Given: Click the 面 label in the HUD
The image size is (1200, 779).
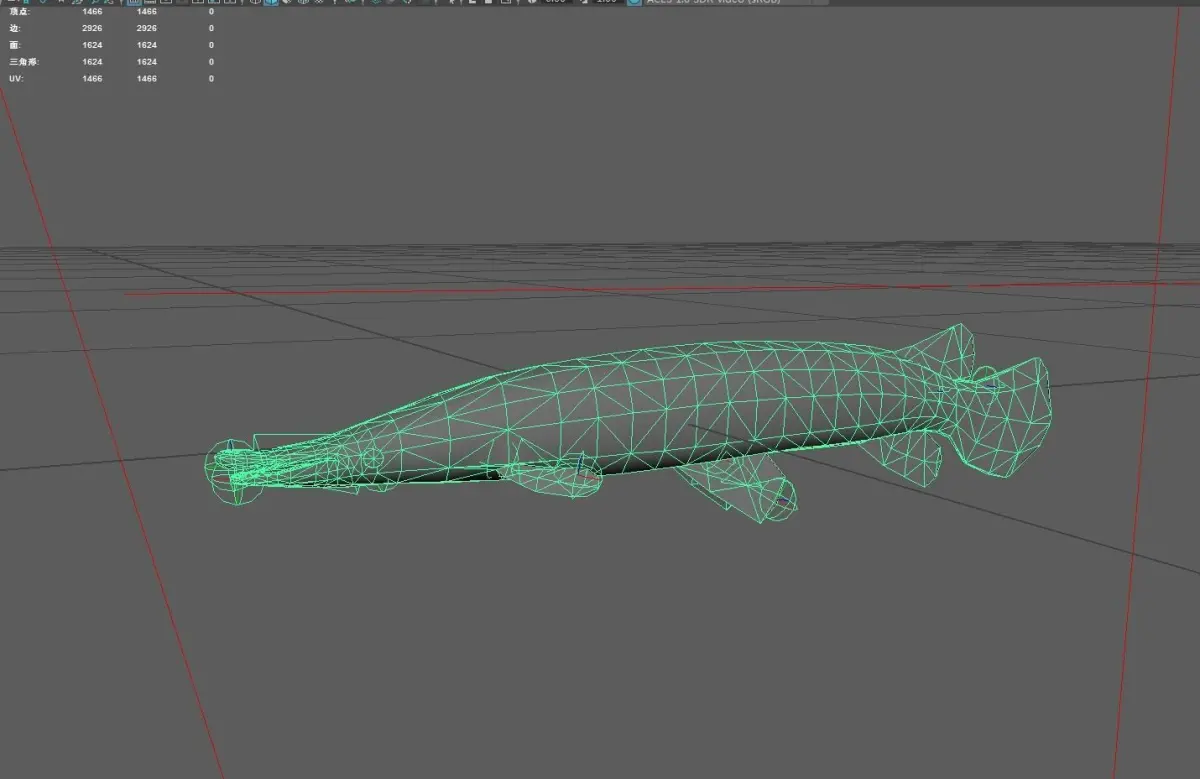Looking at the screenshot, I should tap(14, 45).
